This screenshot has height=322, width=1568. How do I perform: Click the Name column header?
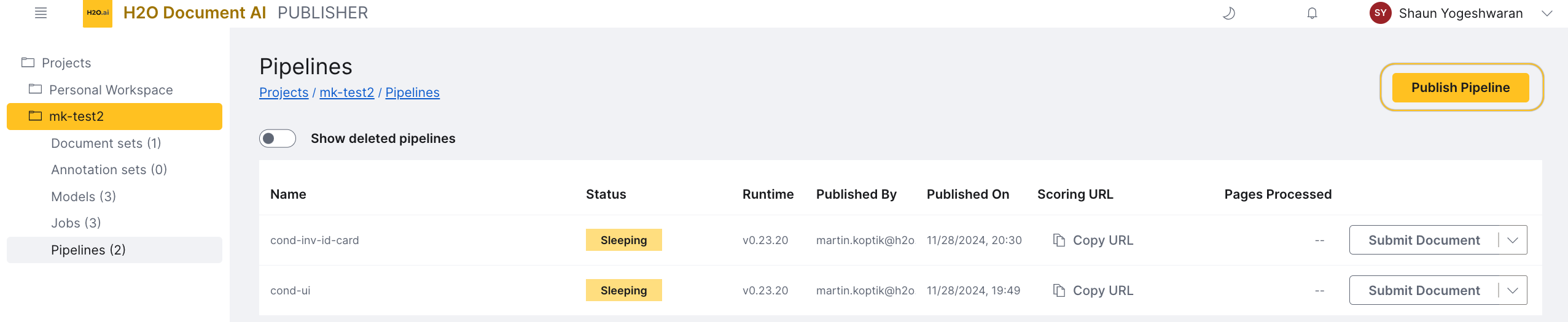coord(288,194)
